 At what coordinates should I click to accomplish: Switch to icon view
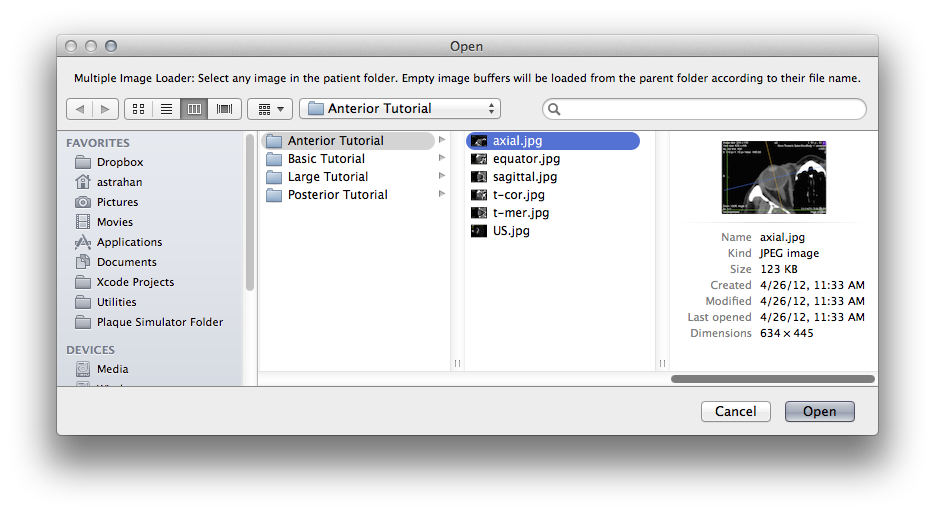[x=138, y=109]
